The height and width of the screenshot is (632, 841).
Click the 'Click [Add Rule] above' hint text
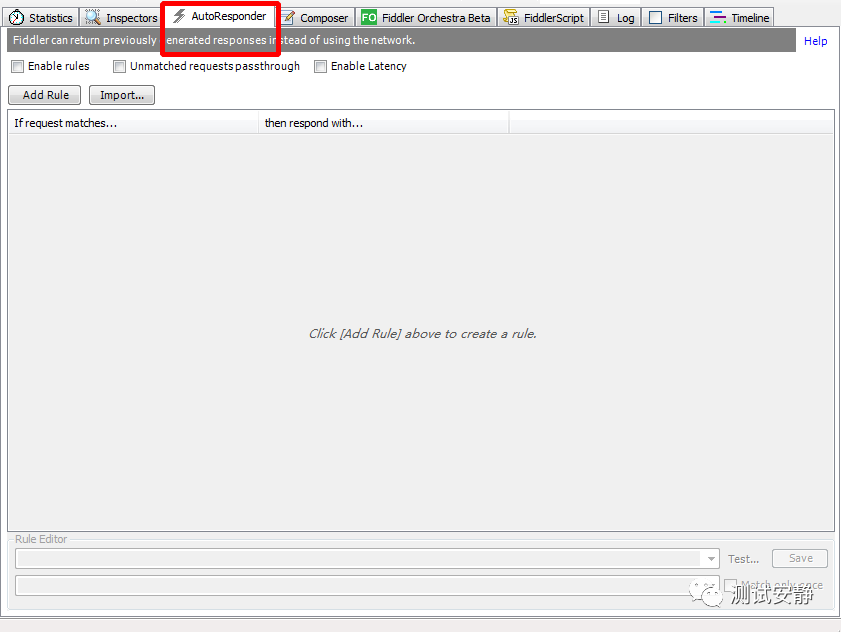[x=423, y=334]
